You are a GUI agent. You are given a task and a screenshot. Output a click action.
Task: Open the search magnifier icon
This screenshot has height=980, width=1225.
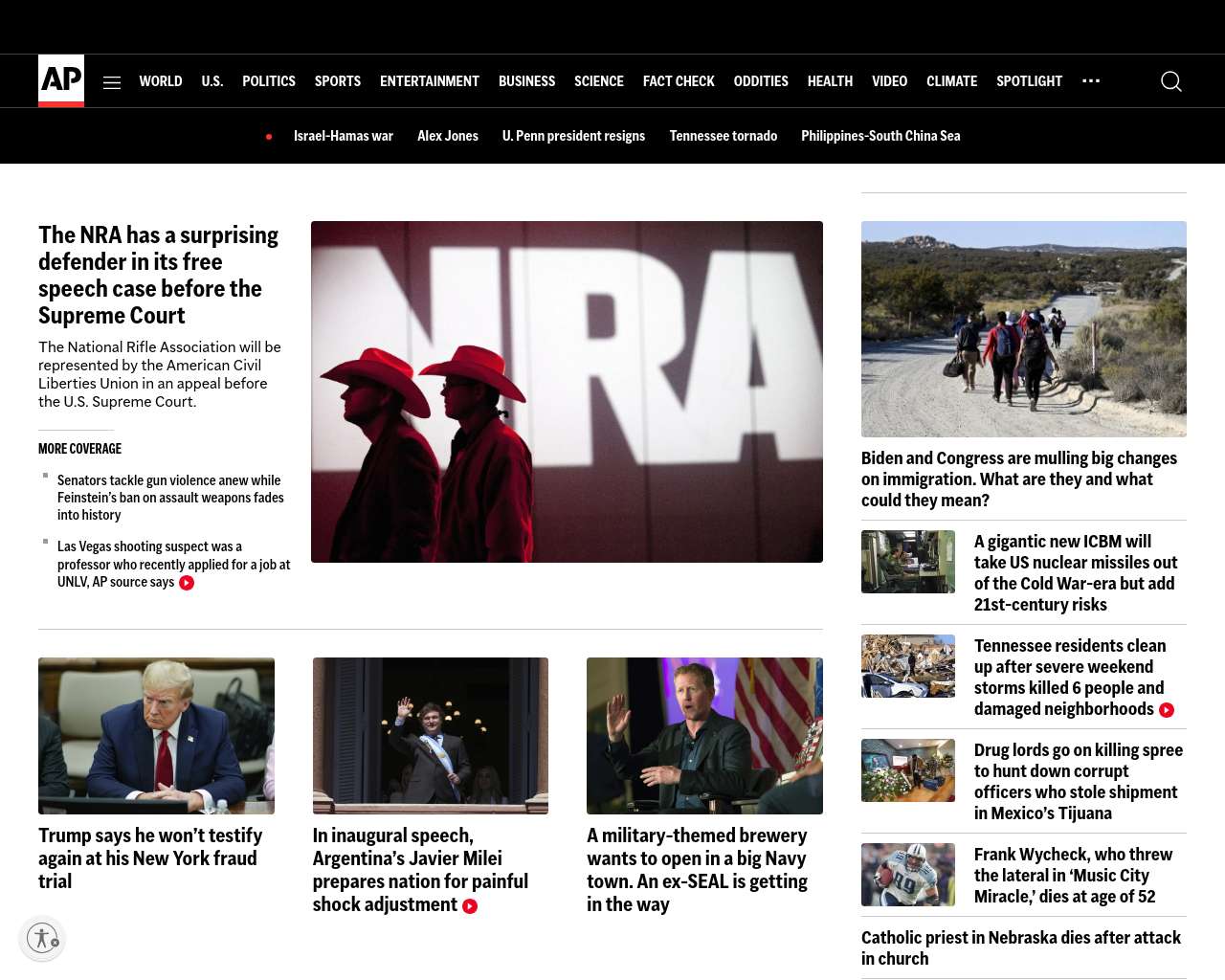(x=1171, y=81)
